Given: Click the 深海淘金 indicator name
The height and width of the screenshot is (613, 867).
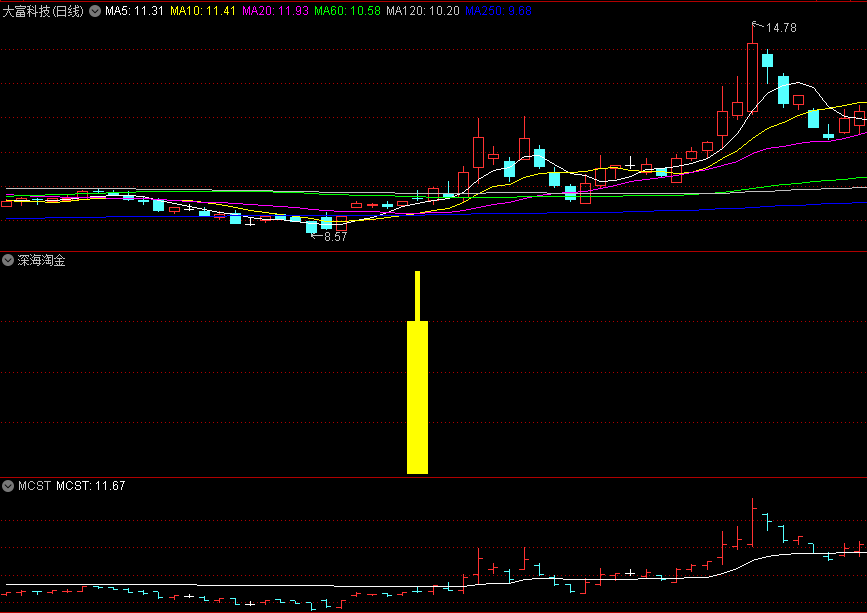Looking at the screenshot, I should pyautogui.click(x=41, y=260).
